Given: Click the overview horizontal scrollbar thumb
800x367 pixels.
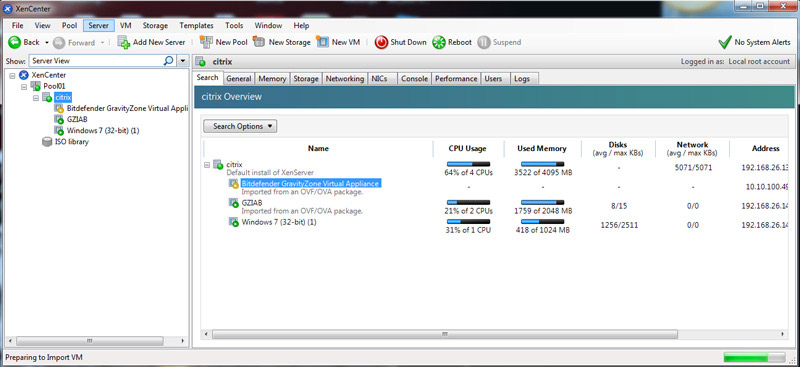Looking at the screenshot, I should pyautogui.click(x=445, y=334).
